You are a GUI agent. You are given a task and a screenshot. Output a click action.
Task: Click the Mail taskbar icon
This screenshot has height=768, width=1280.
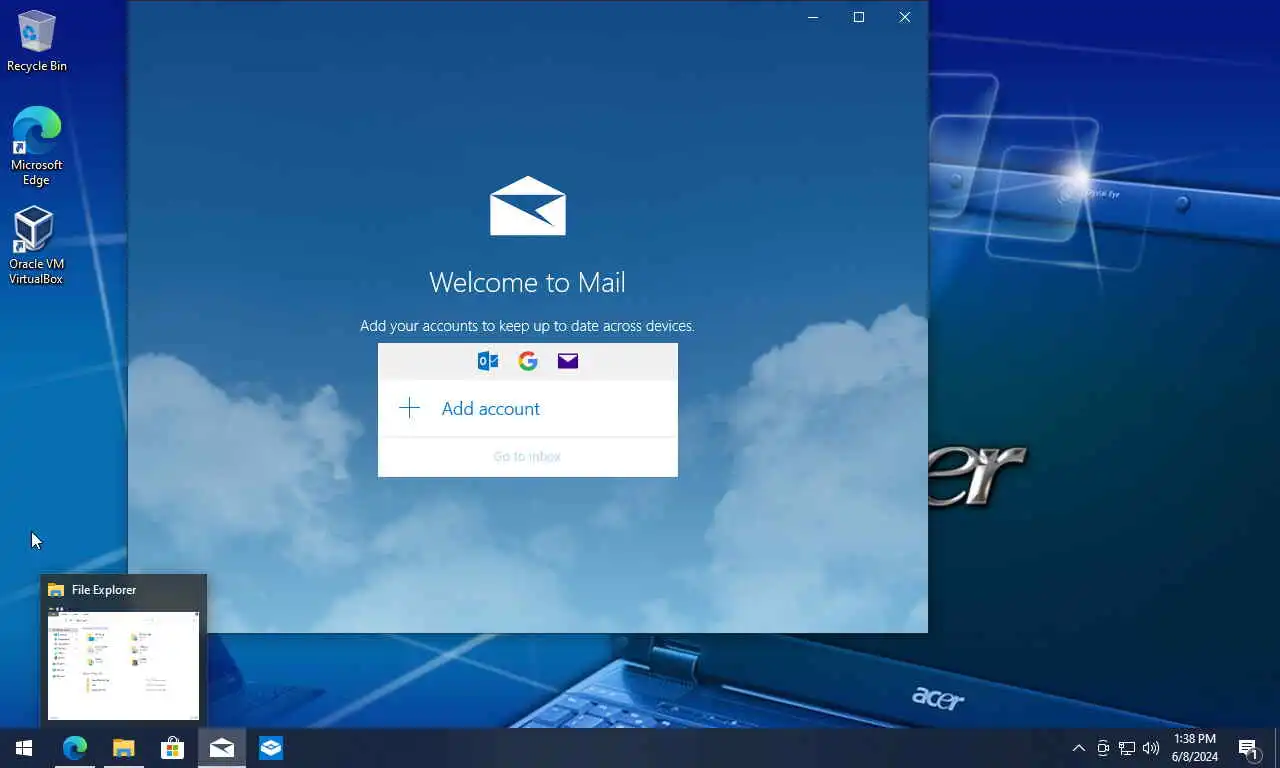coord(222,748)
